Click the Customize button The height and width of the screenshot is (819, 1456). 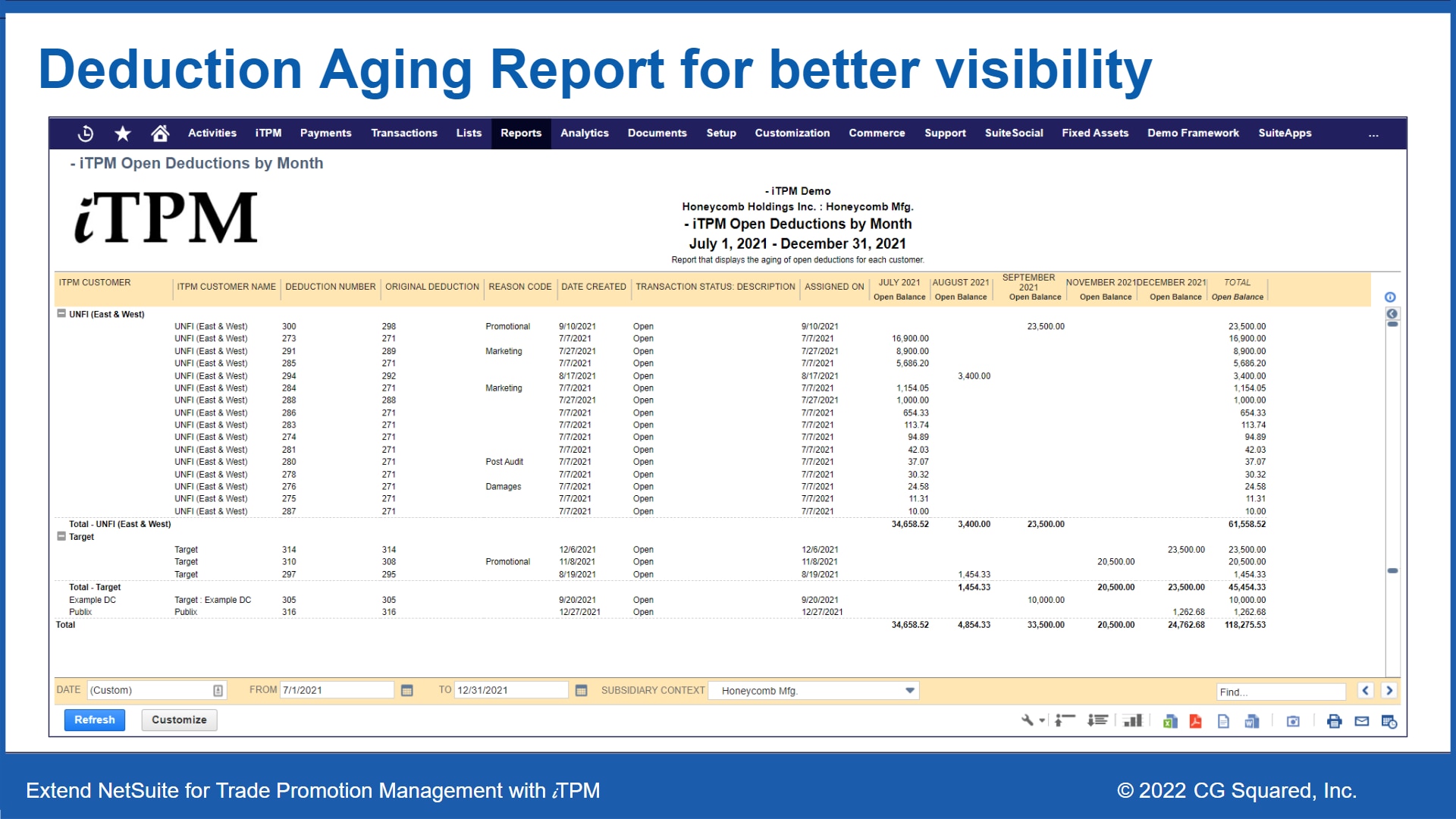(x=179, y=720)
